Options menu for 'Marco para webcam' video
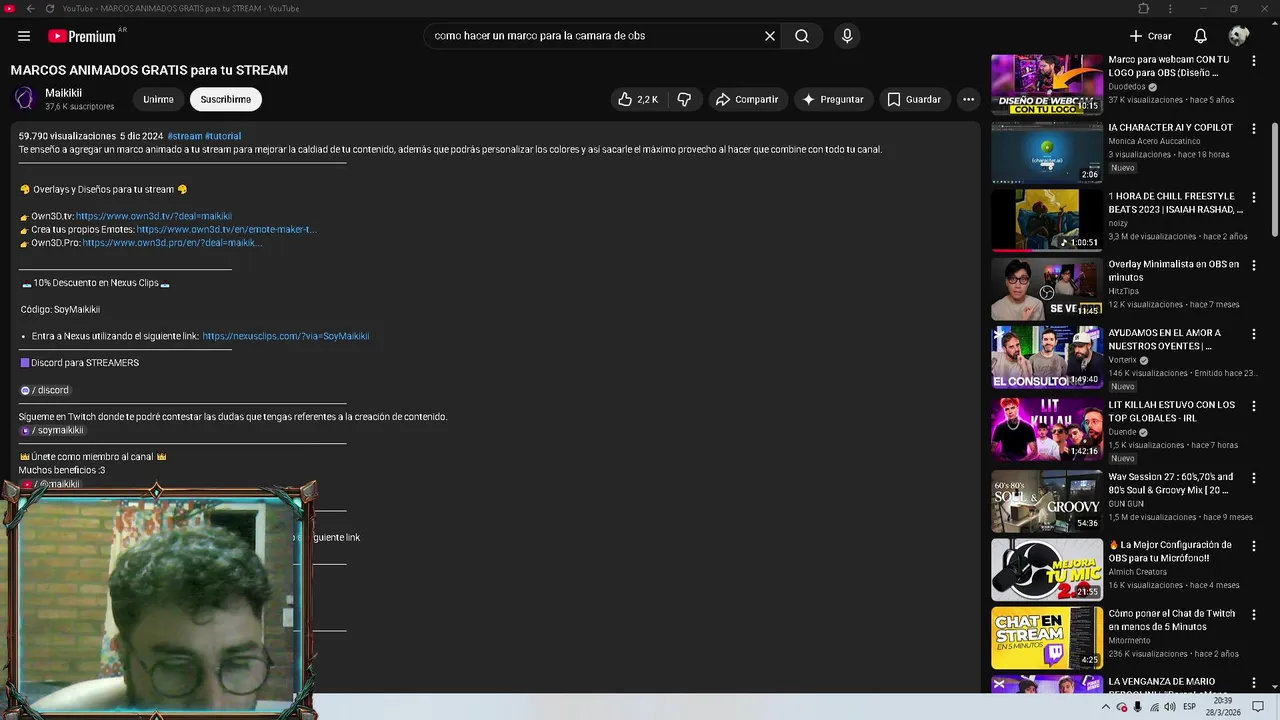Image resolution: width=1280 pixels, height=720 pixels. click(1254, 61)
